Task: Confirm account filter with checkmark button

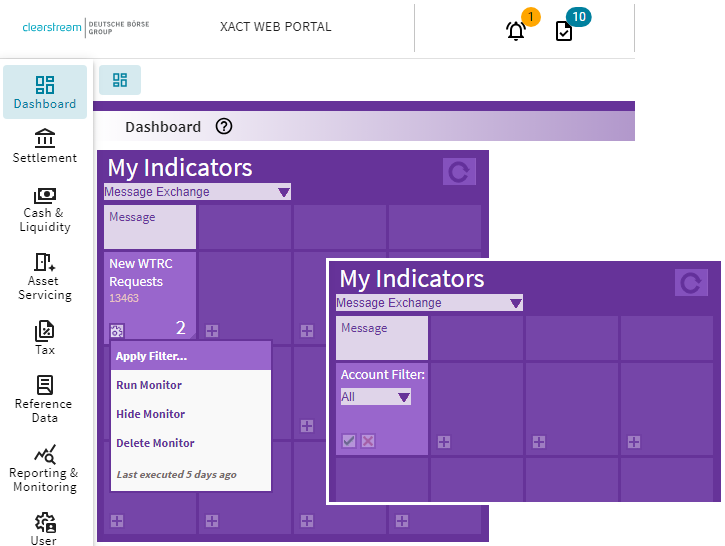Action: pos(349,441)
